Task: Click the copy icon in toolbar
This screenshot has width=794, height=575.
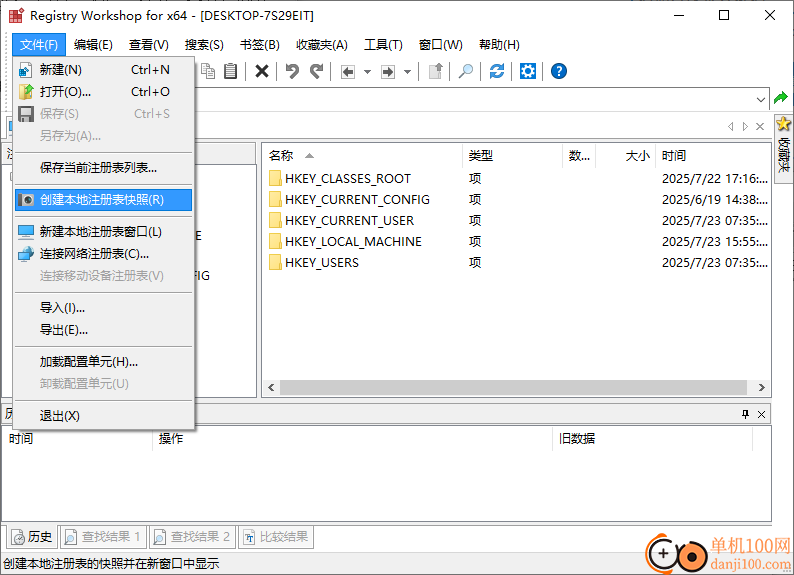Action: (208, 71)
